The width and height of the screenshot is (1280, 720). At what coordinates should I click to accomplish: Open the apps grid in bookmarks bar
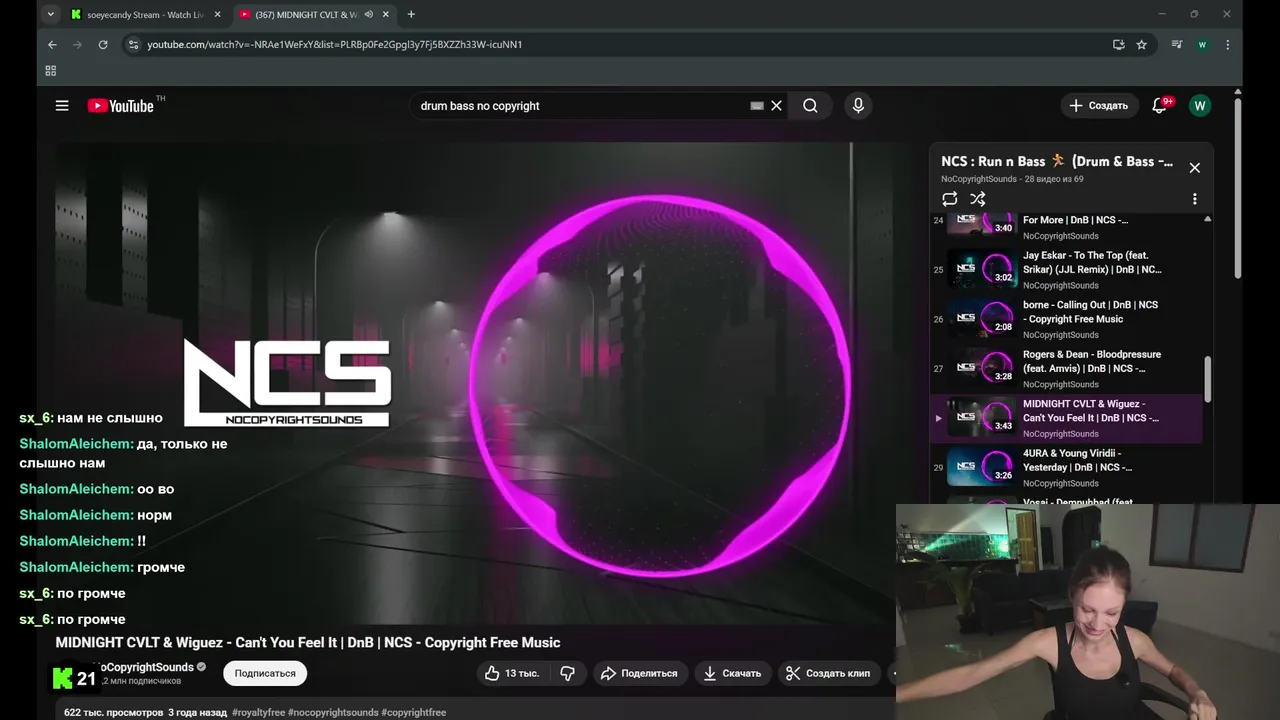coord(50,70)
